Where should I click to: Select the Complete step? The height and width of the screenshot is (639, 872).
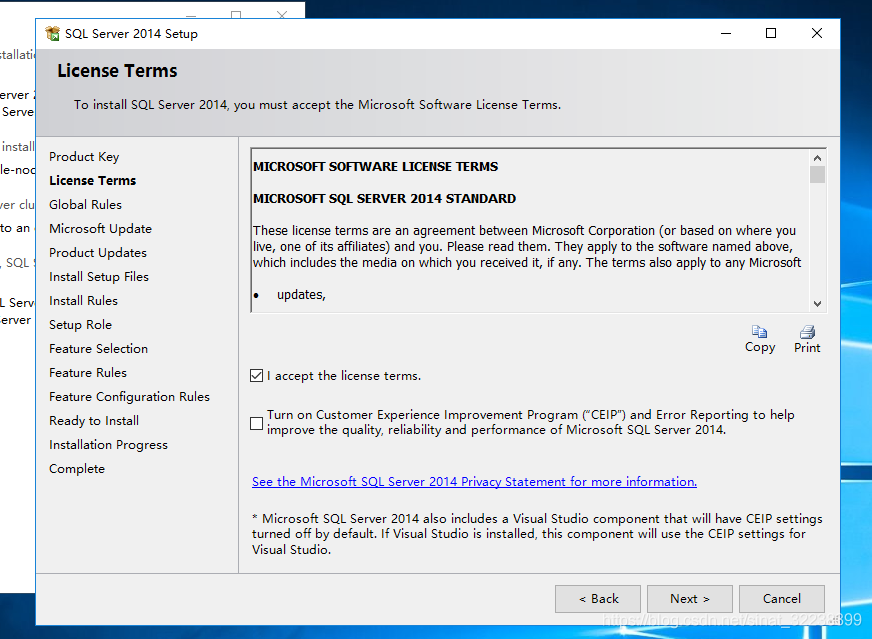pyautogui.click(x=77, y=469)
